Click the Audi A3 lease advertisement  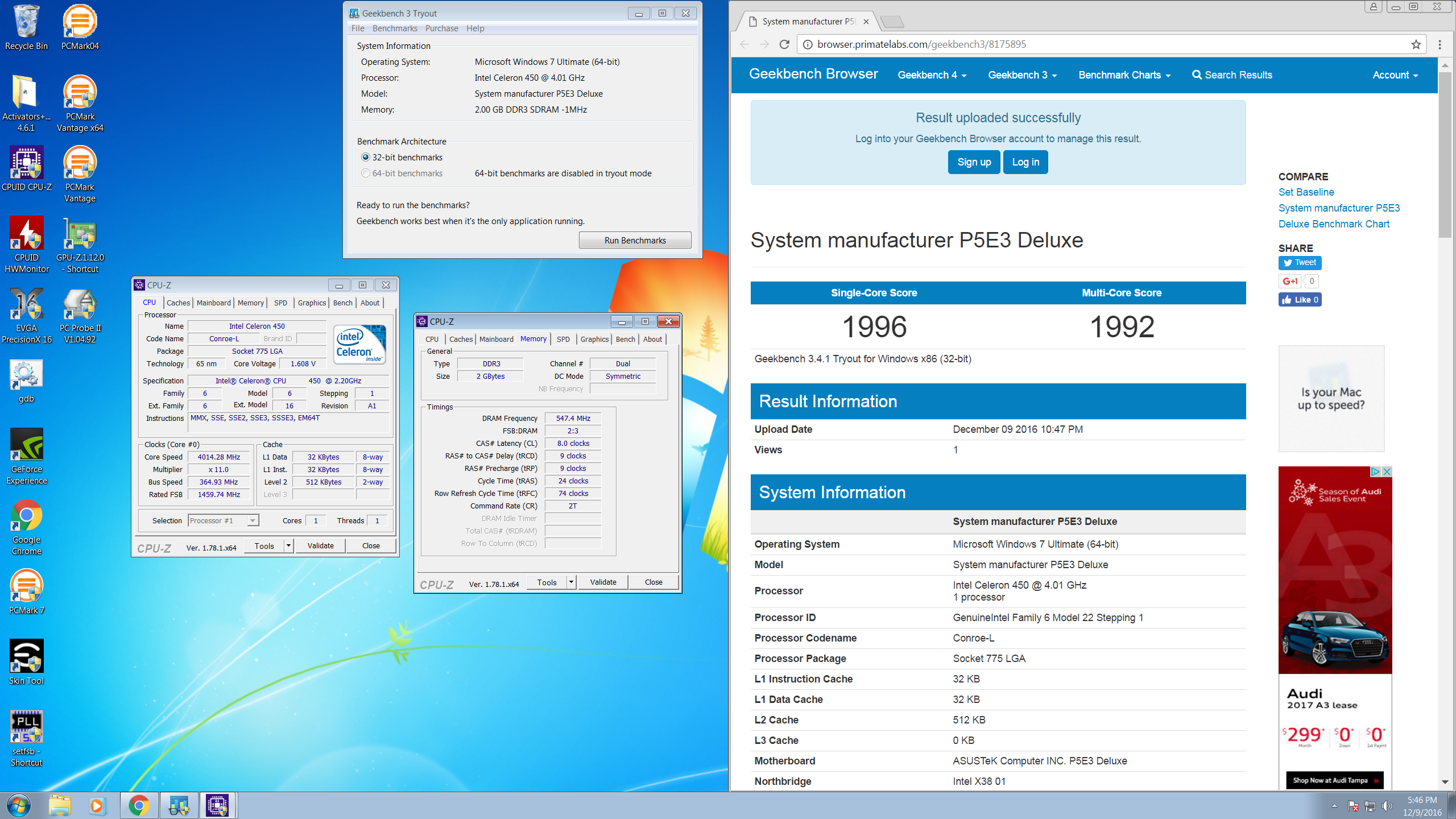point(1335,627)
